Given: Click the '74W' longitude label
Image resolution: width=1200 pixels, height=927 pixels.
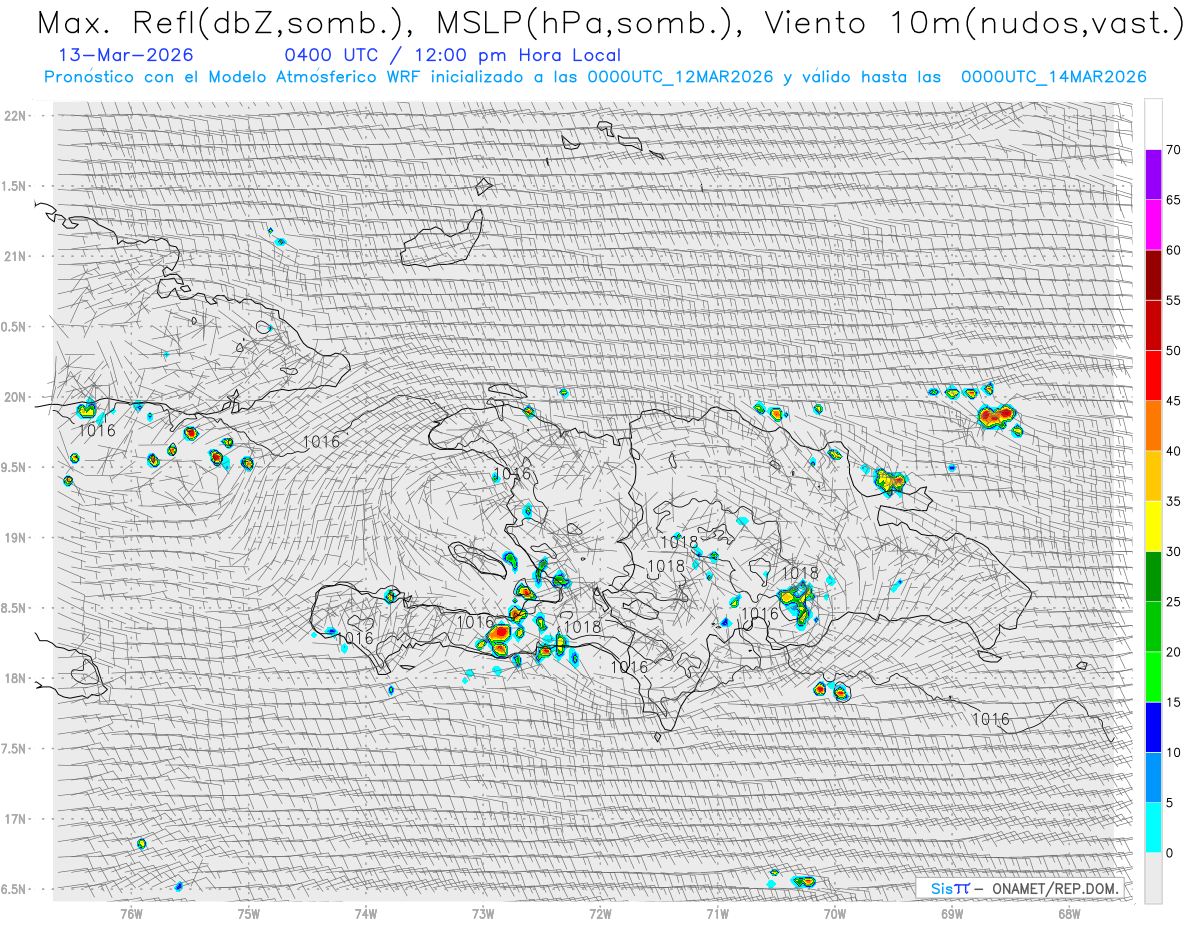Looking at the screenshot, I should (x=366, y=912).
